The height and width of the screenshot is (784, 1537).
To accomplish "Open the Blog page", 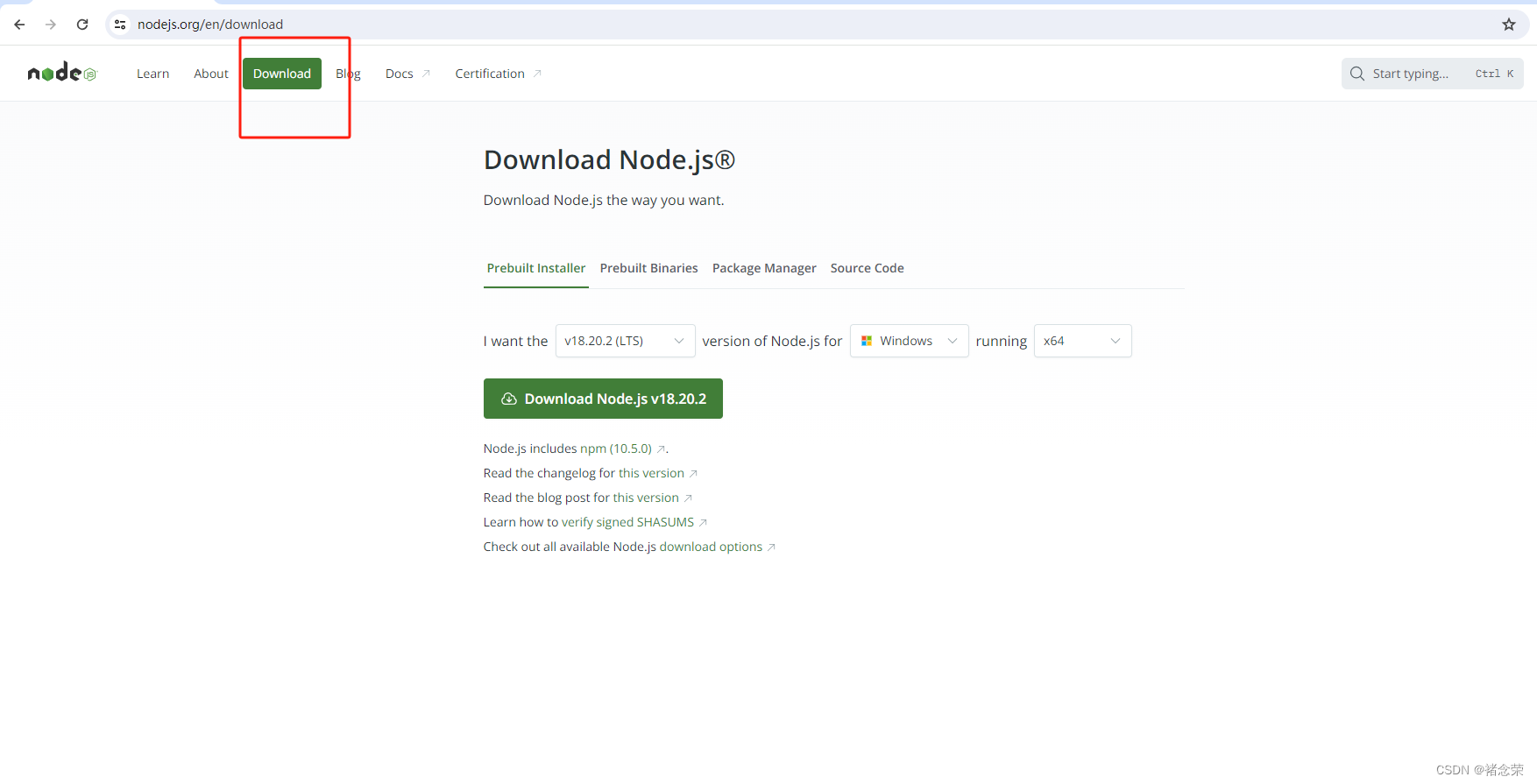I will coord(348,74).
